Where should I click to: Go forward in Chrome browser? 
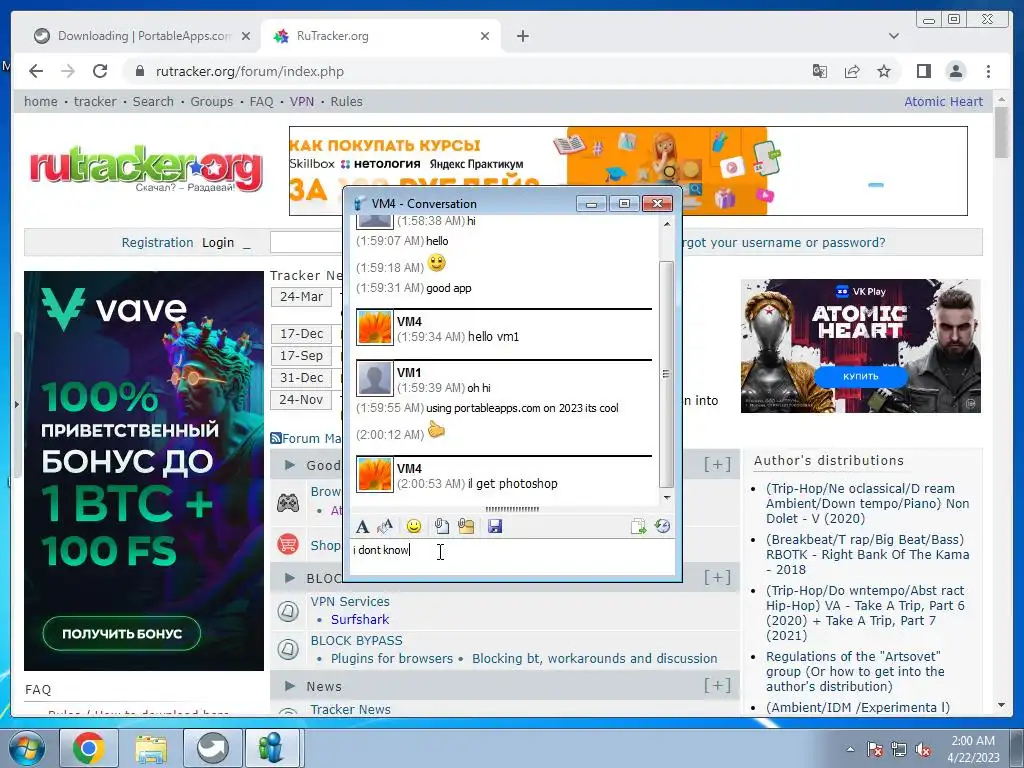(68, 71)
